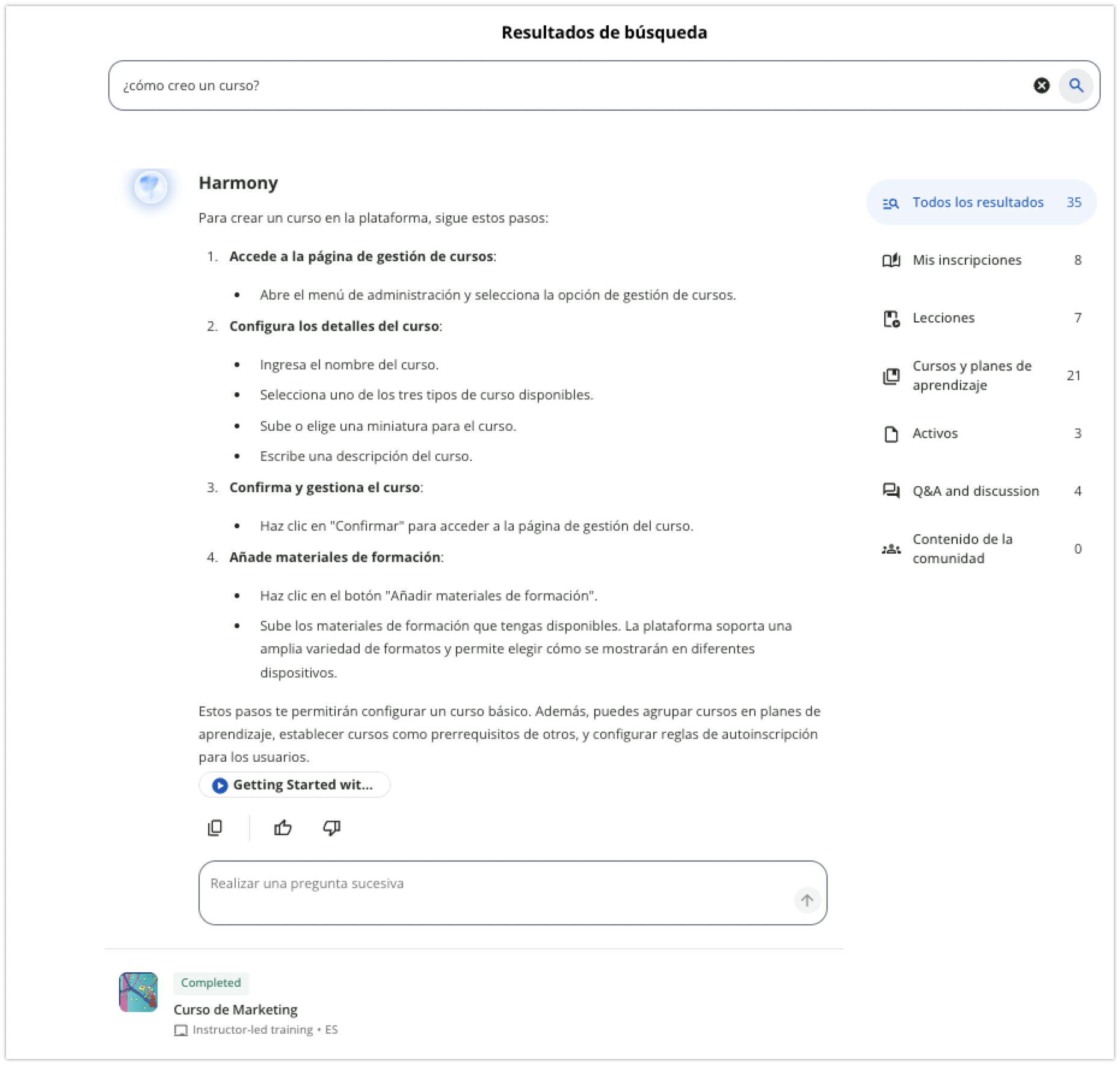1120x1065 pixels.
Task: Click the play icon in Getting Started chip
Action: pos(220,785)
